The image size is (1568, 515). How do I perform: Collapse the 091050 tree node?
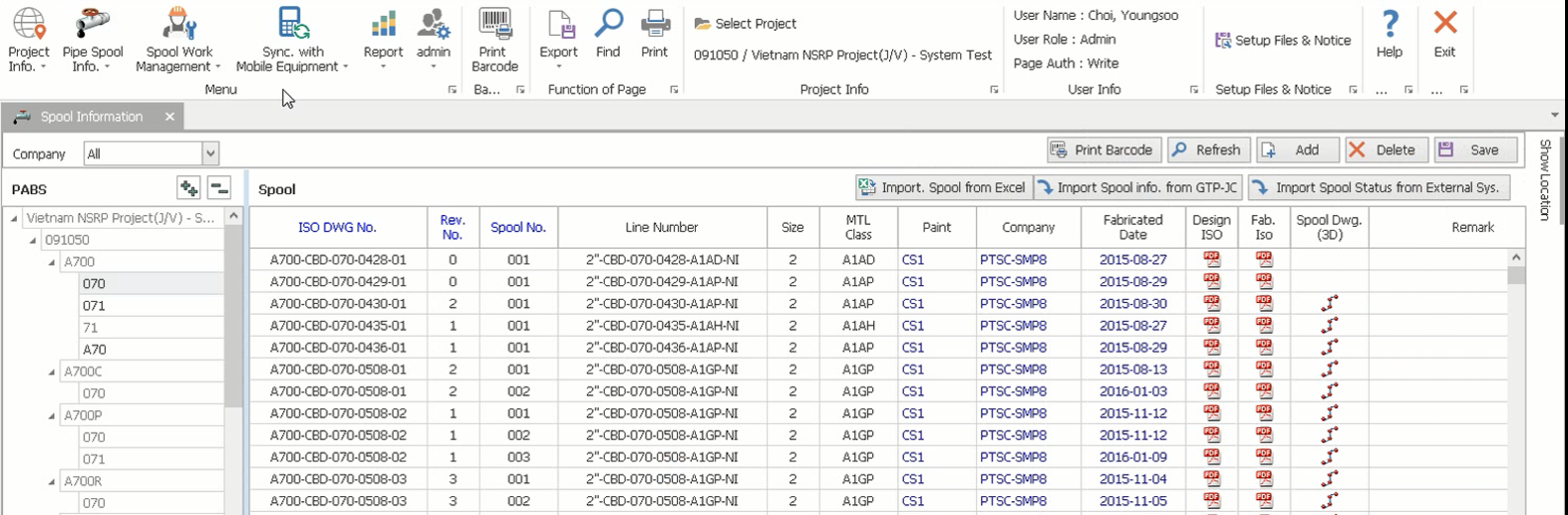point(33,241)
